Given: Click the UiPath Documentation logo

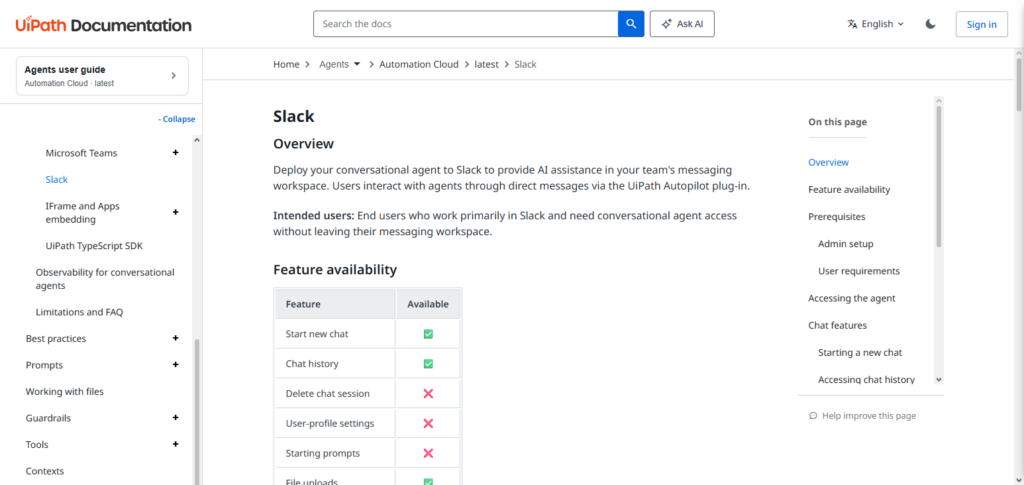Looking at the screenshot, I should 104,25.
